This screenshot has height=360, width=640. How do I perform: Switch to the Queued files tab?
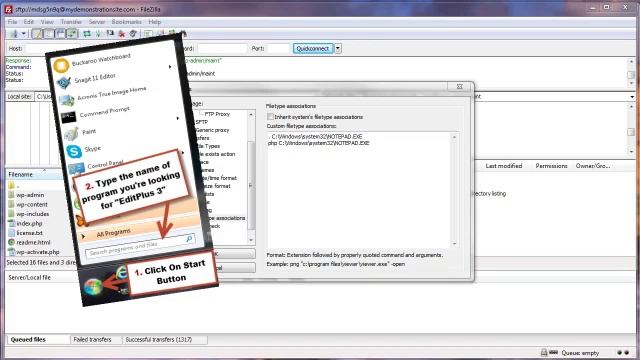click(x=28, y=340)
